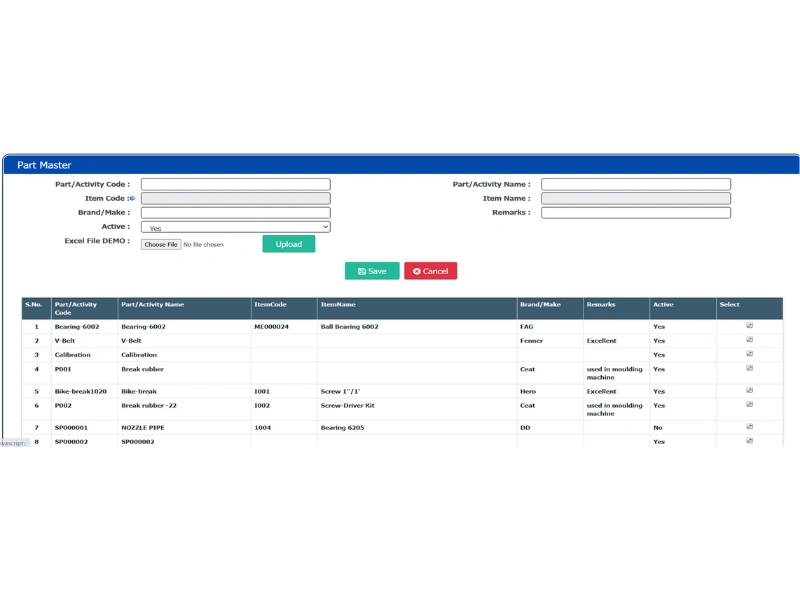Screen dimensions: 800x600
Task: Click the select icon for the Calibration row
Action: pos(748,354)
